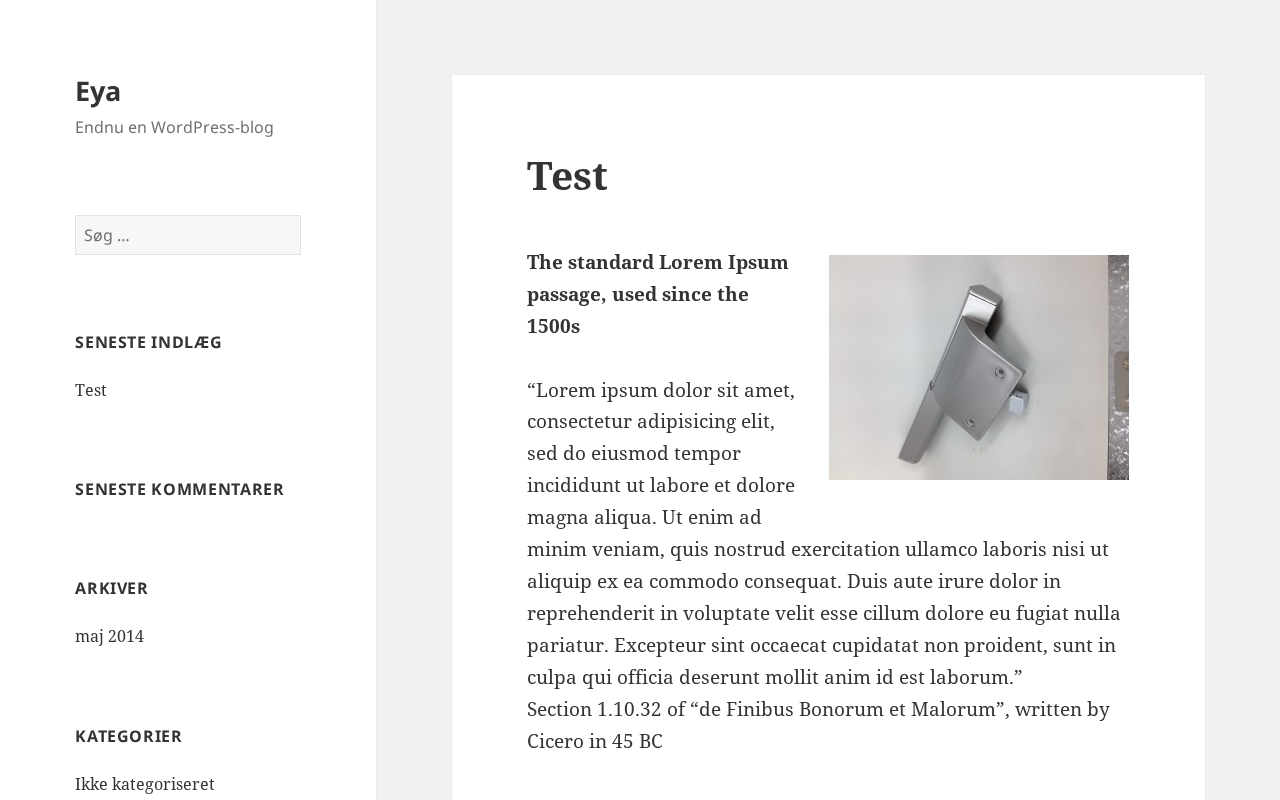This screenshot has height=800, width=1280.
Task: Click the KATEGORIER widget heading
Action: [x=128, y=736]
